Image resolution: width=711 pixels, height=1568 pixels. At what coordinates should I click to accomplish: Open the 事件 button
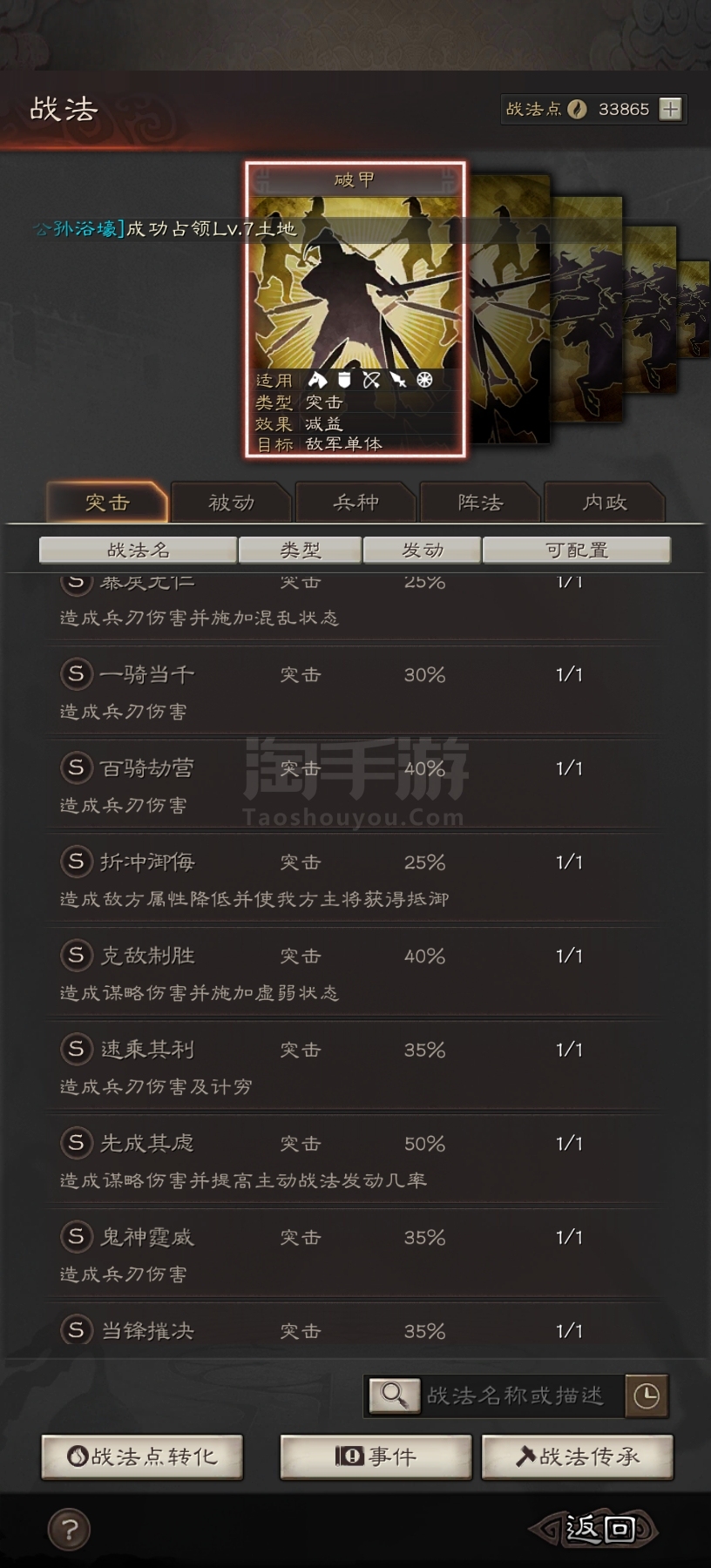376,1456
